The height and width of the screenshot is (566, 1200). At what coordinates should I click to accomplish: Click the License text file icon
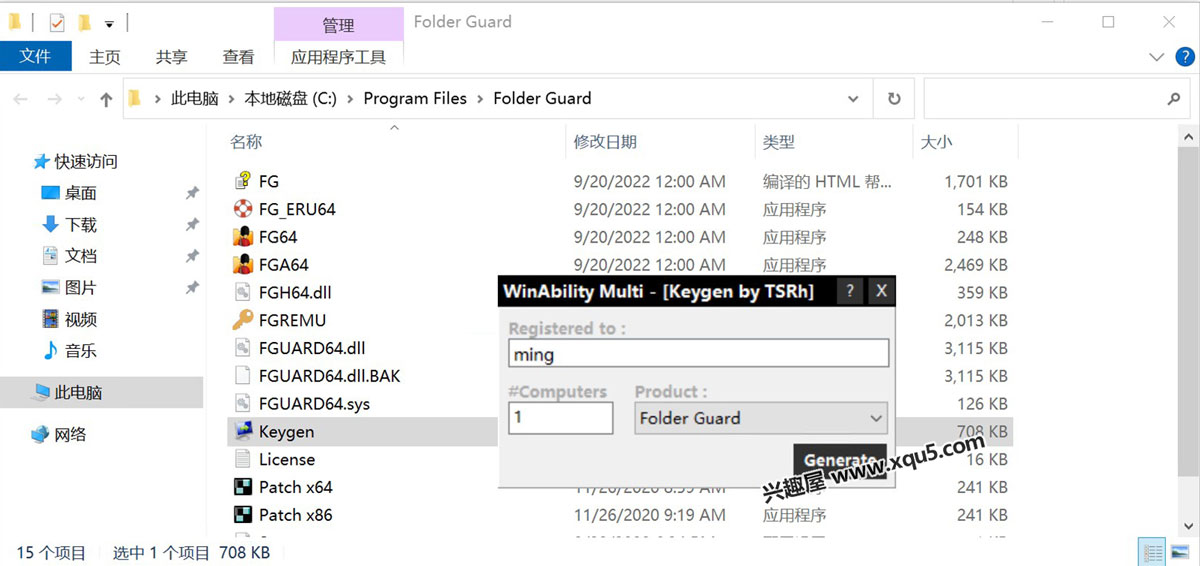click(242, 459)
